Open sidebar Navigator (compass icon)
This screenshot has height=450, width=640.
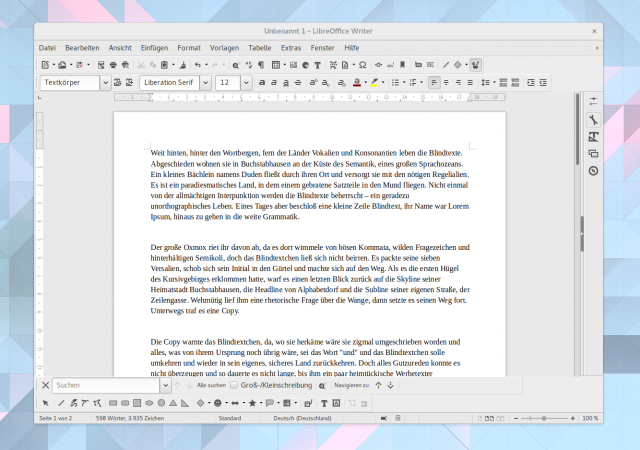click(593, 171)
